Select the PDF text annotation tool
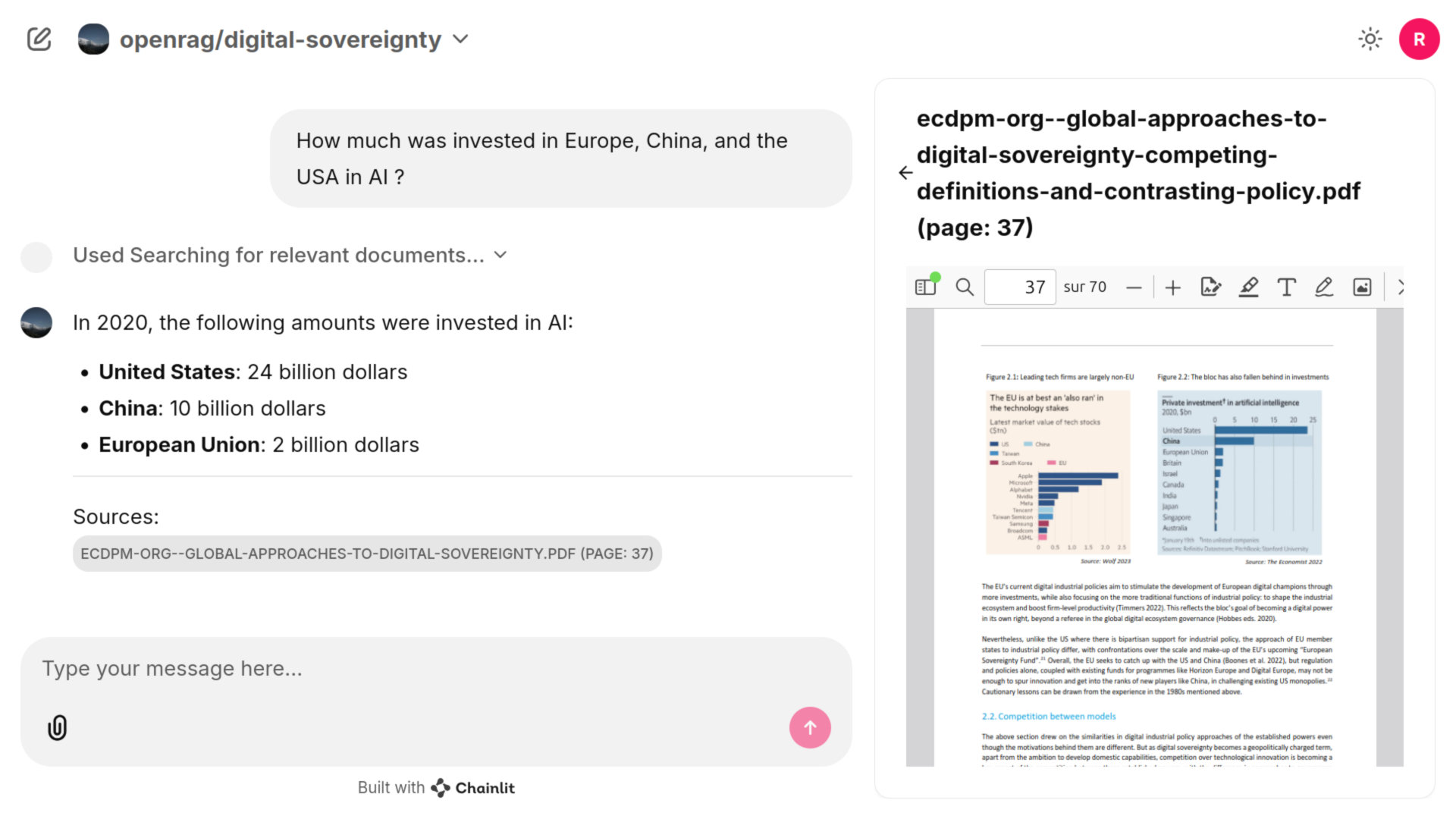Screen dimensions: 1456x819 point(1286,287)
